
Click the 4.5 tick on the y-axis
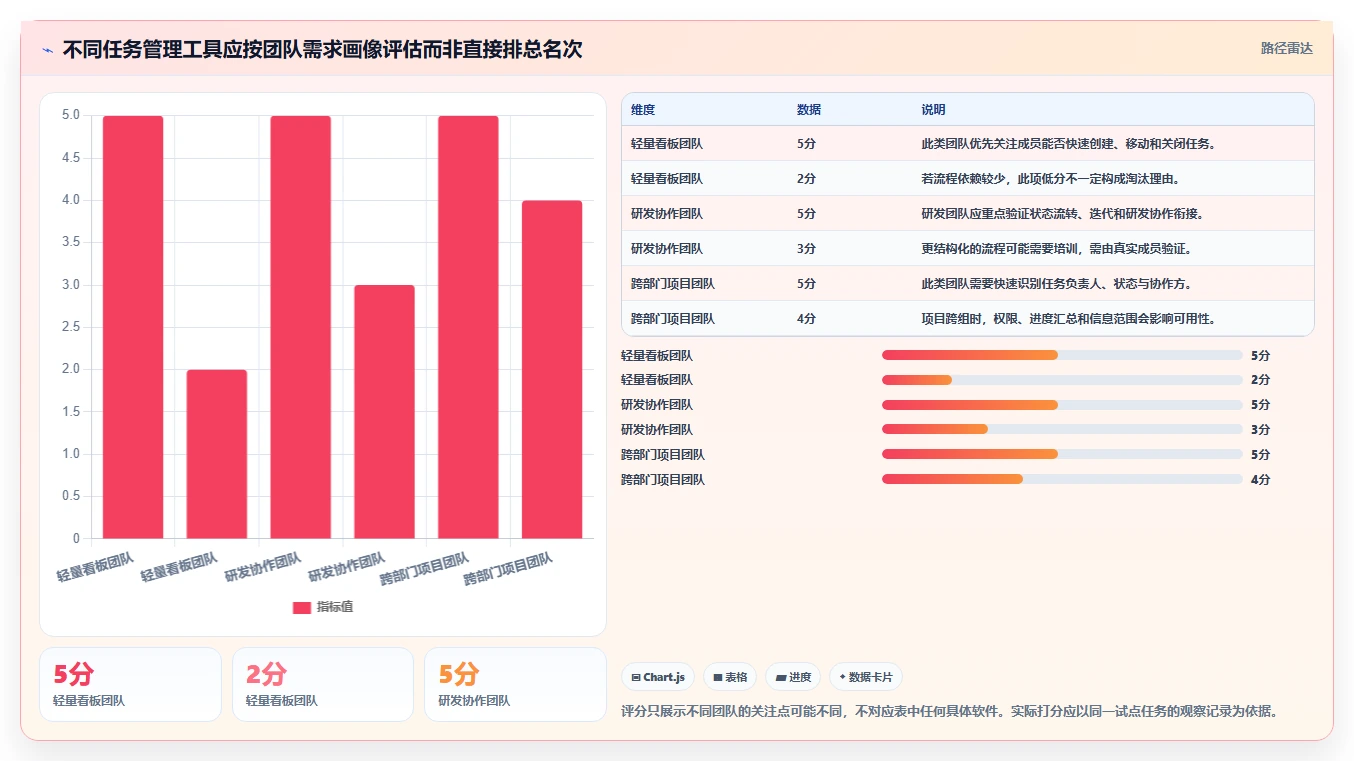(70, 158)
